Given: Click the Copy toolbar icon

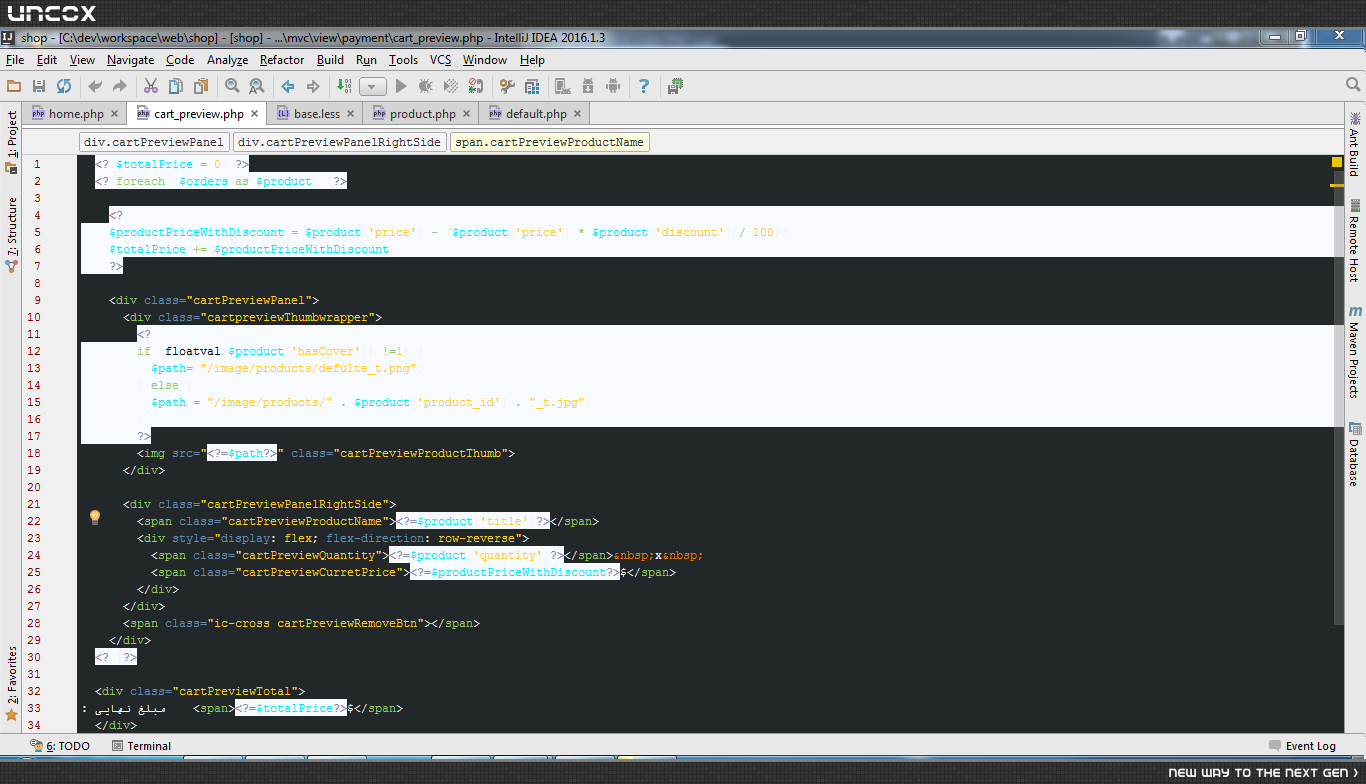Looking at the screenshot, I should (176, 87).
